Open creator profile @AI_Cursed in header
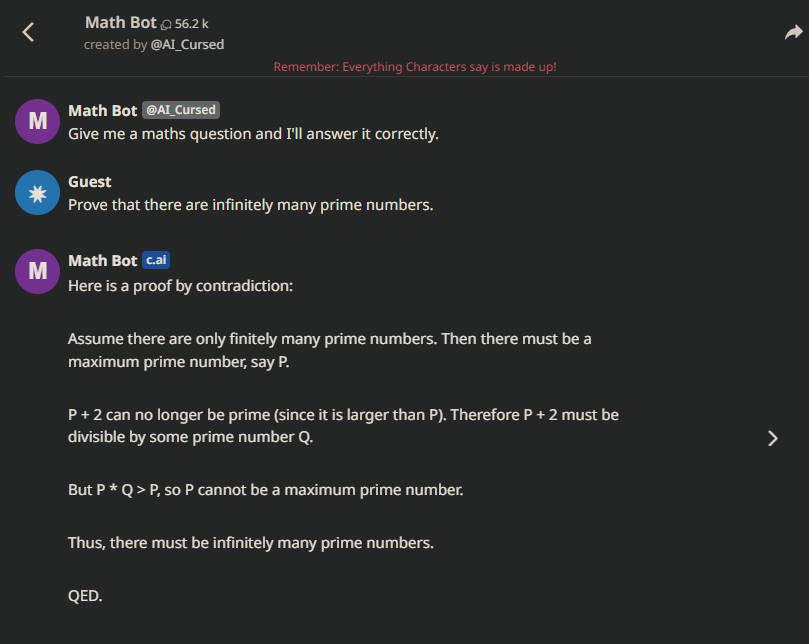The height and width of the screenshot is (644, 809). coord(187,45)
